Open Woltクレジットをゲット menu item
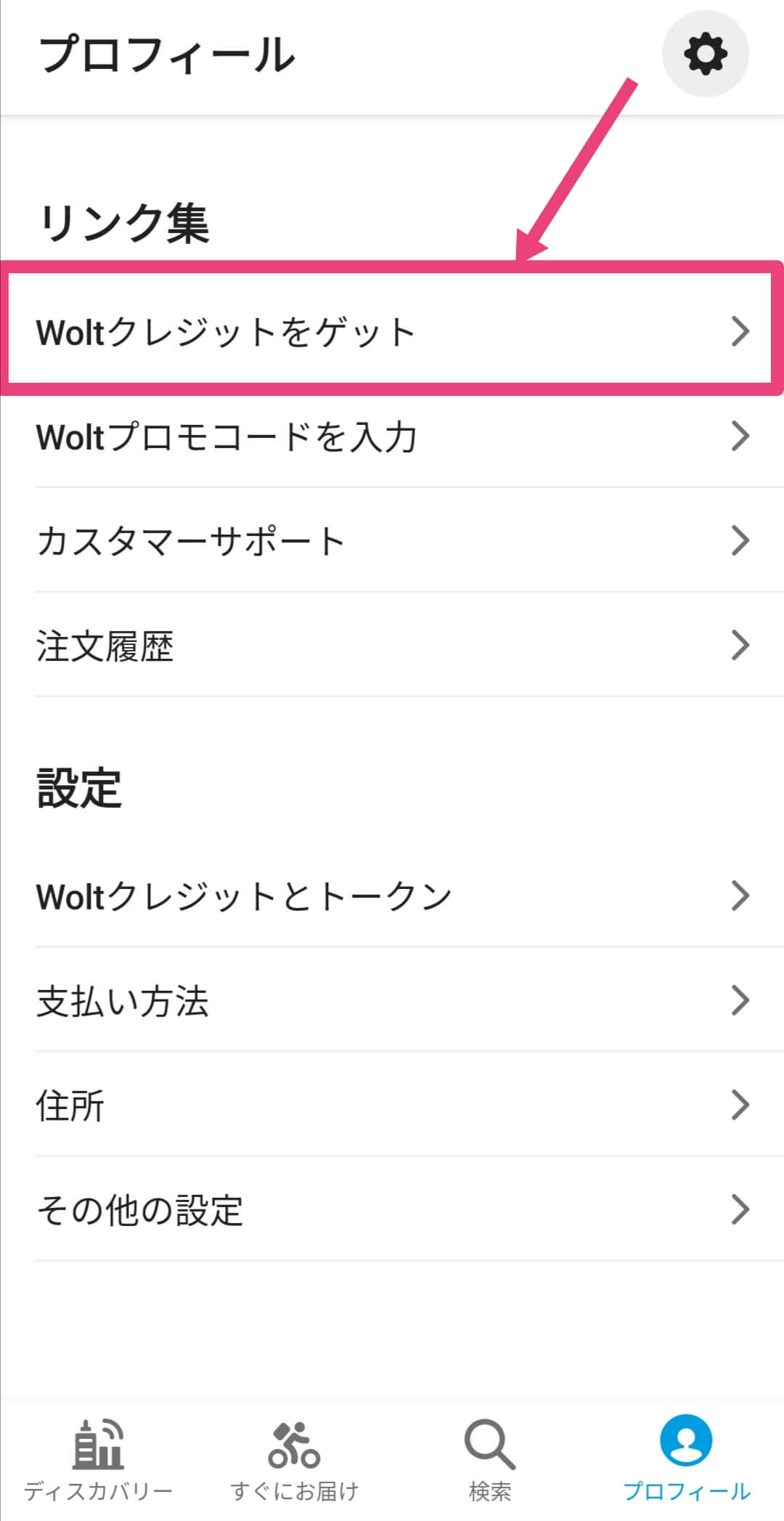 [x=392, y=331]
